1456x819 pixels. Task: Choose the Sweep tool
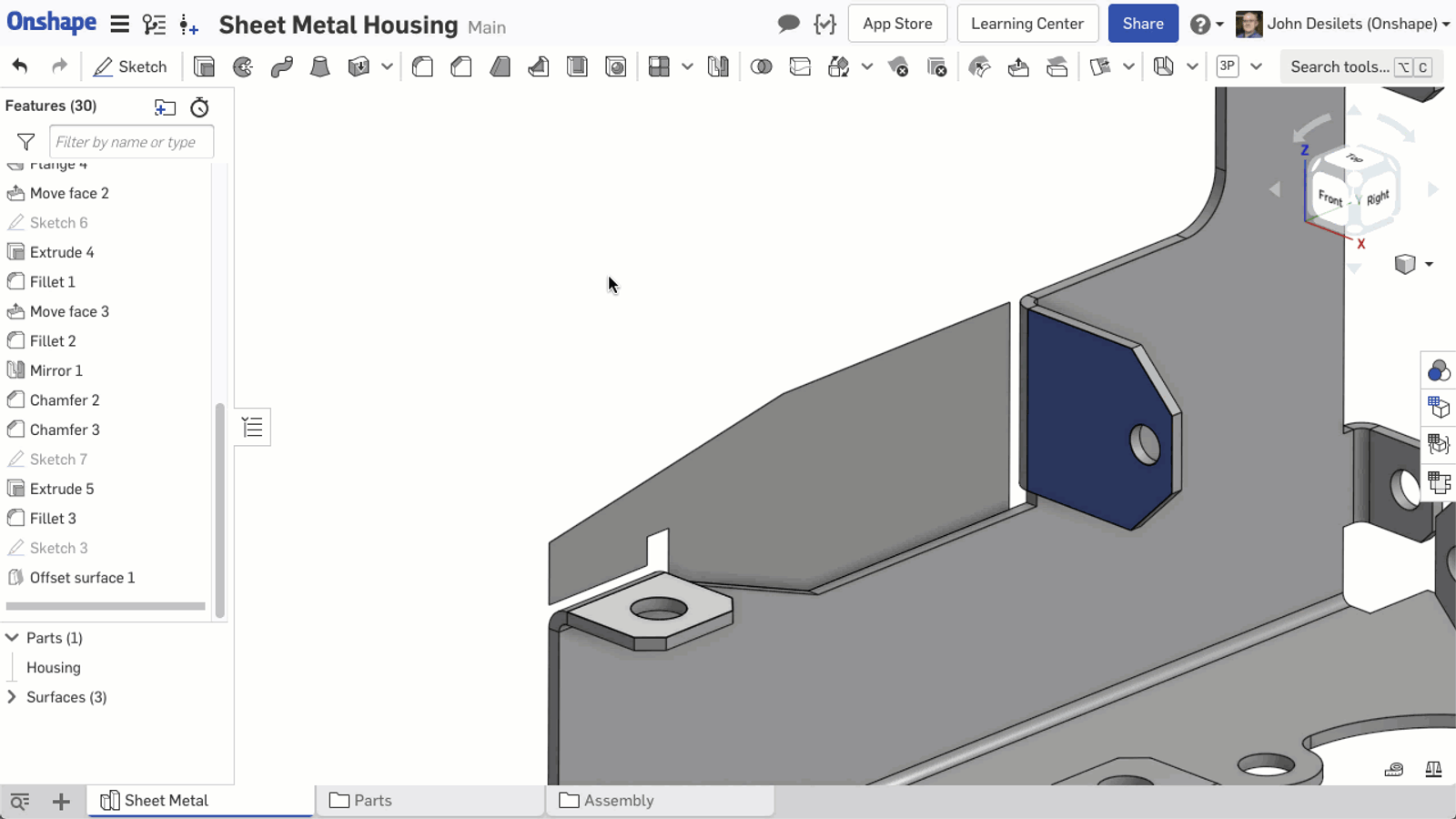point(281,66)
